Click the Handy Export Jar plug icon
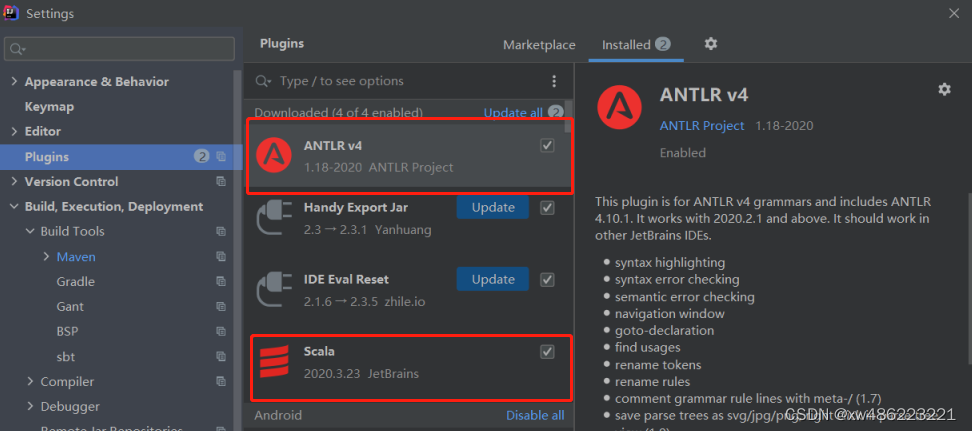 click(273, 218)
